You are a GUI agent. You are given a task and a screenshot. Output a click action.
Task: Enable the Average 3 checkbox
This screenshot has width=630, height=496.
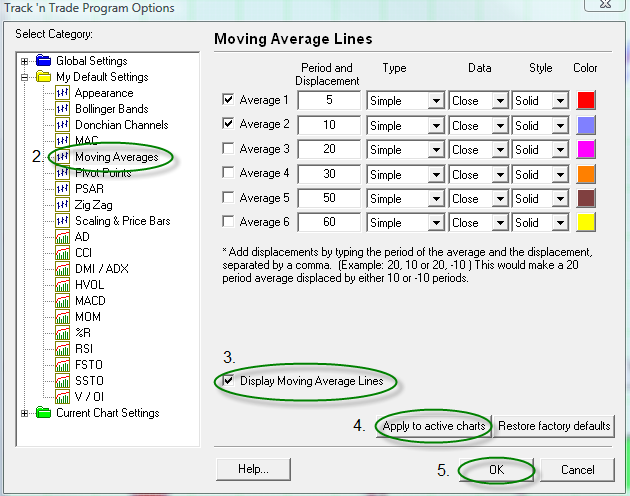(x=228, y=148)
